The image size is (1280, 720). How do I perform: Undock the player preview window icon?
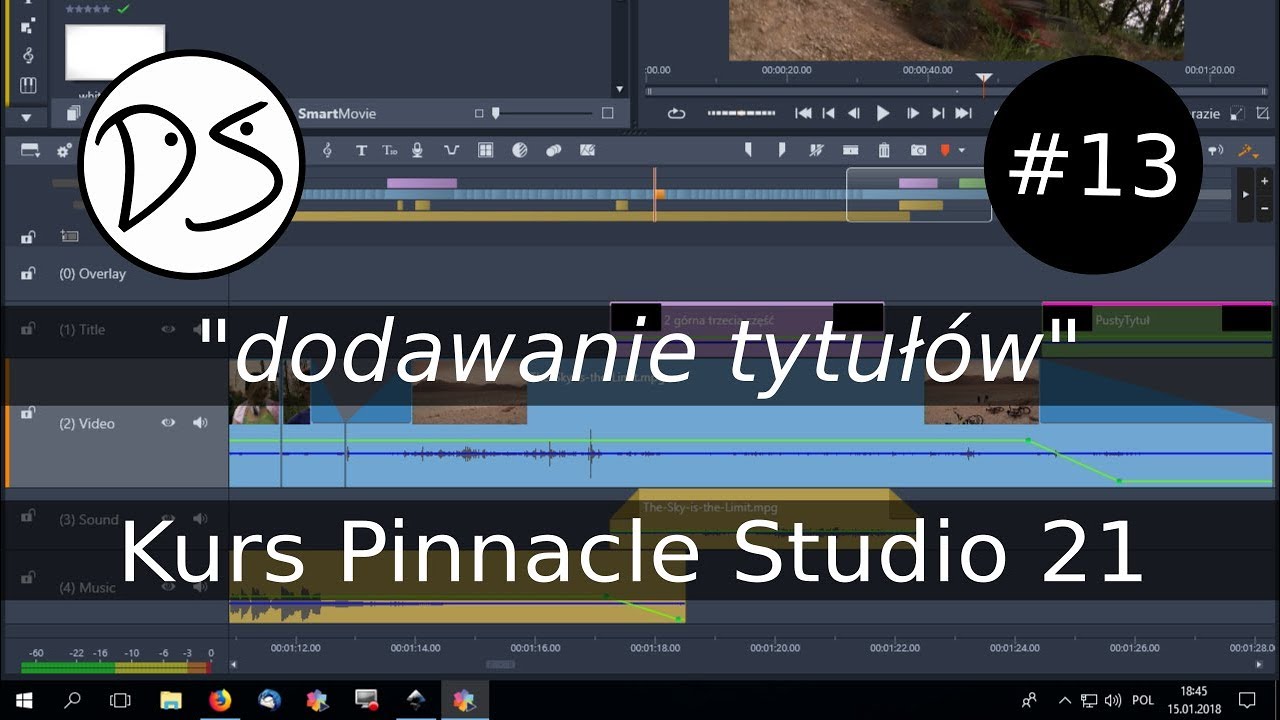click(x=1237, y=114)
